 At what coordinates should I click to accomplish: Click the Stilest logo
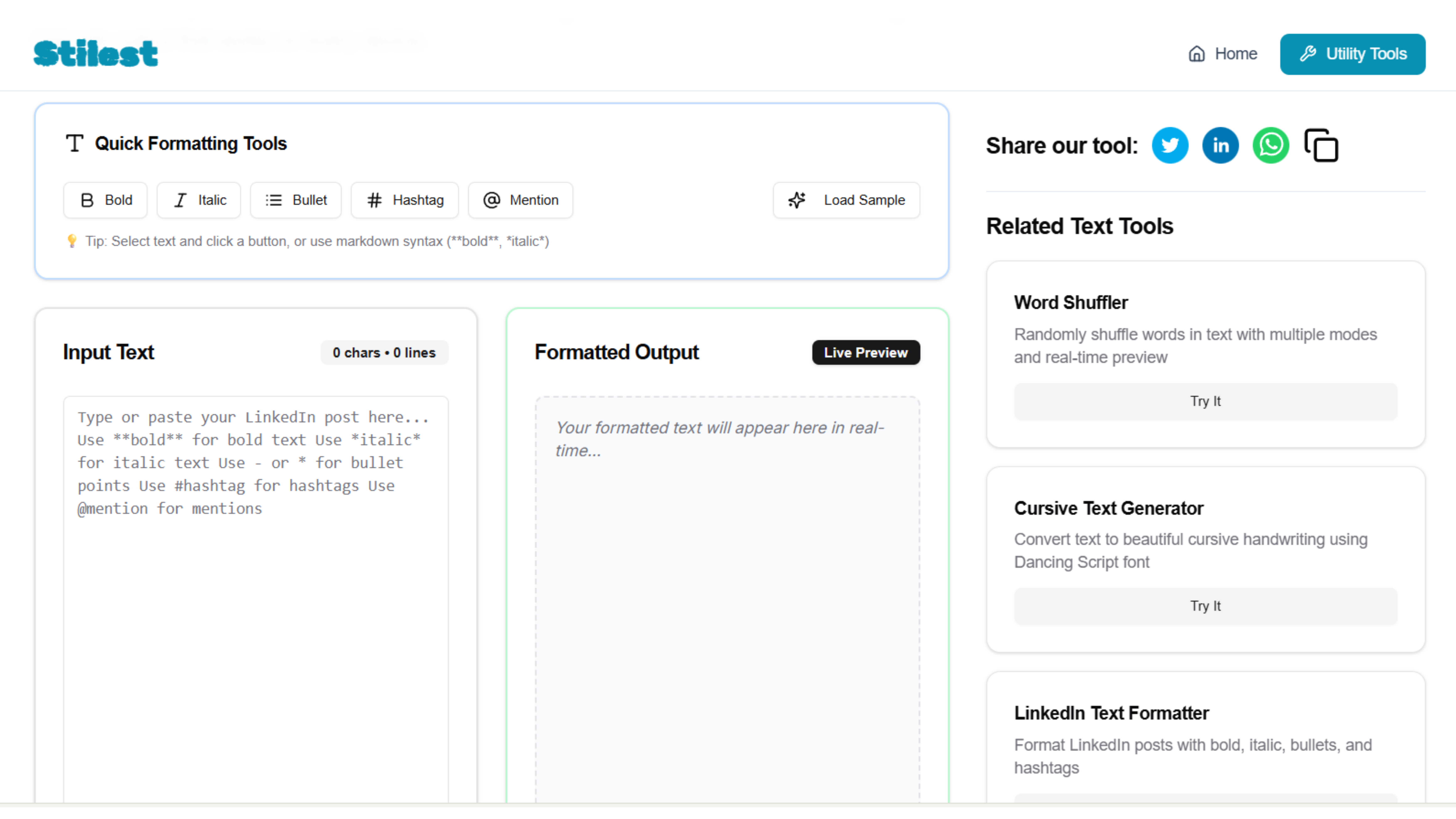[95, 54]
